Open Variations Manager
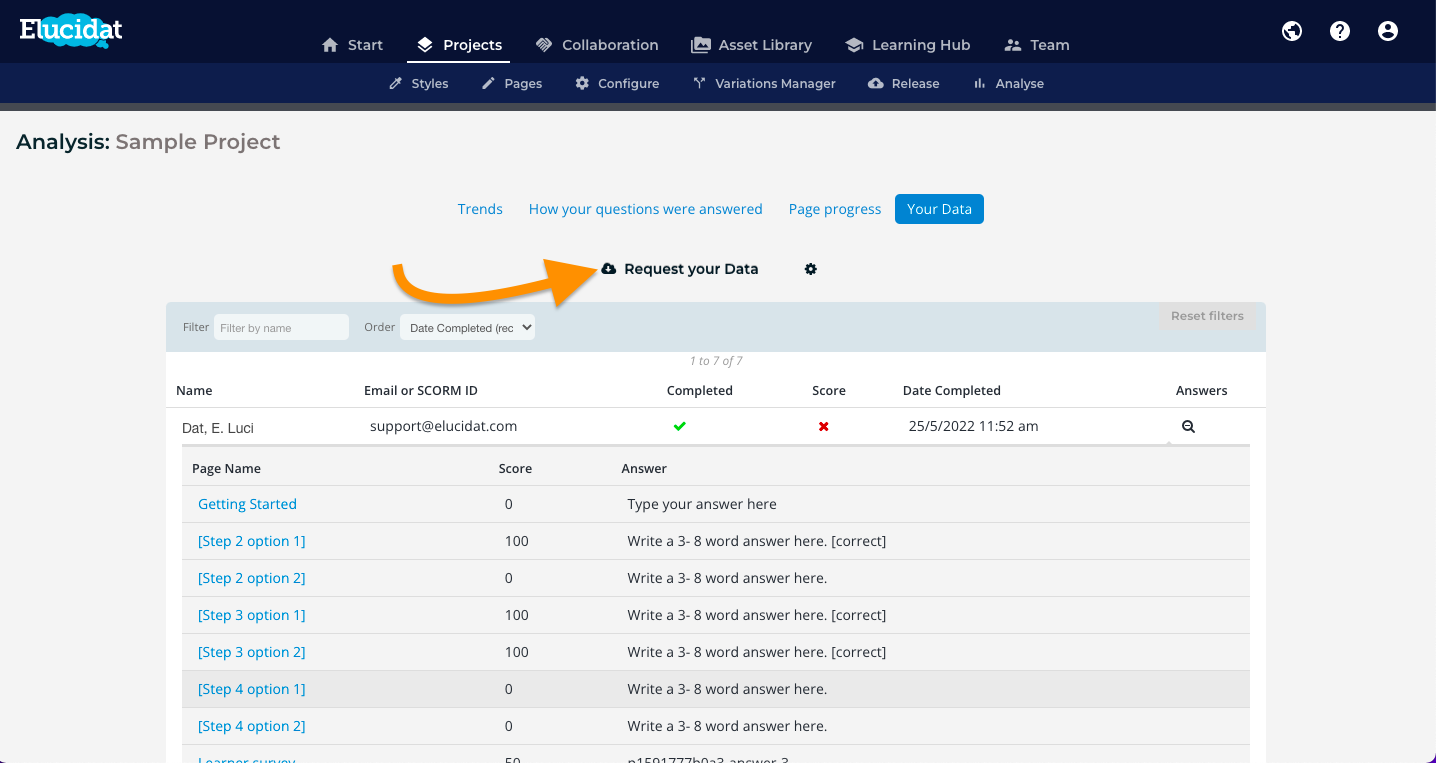 pos(764,84)
